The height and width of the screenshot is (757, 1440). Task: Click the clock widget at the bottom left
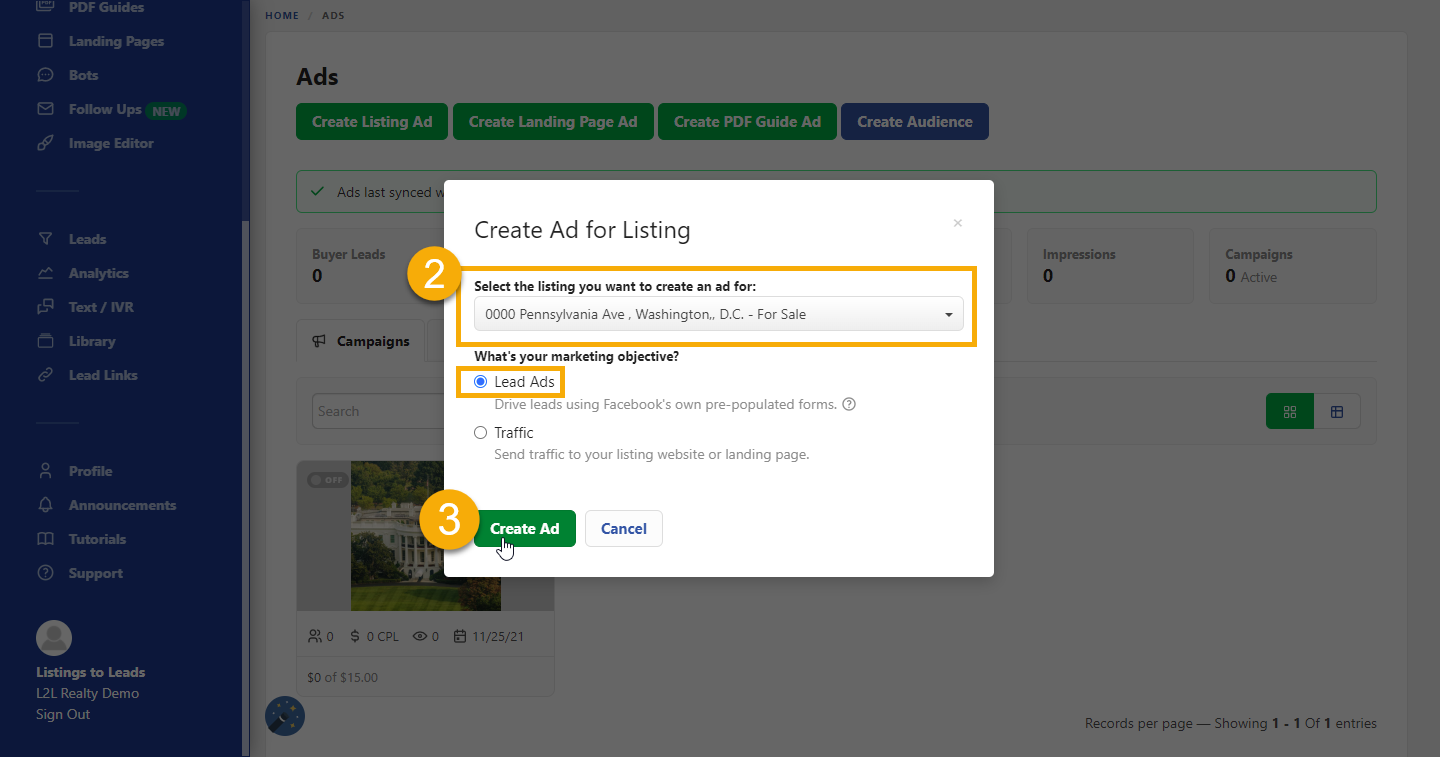coord(284,716)
